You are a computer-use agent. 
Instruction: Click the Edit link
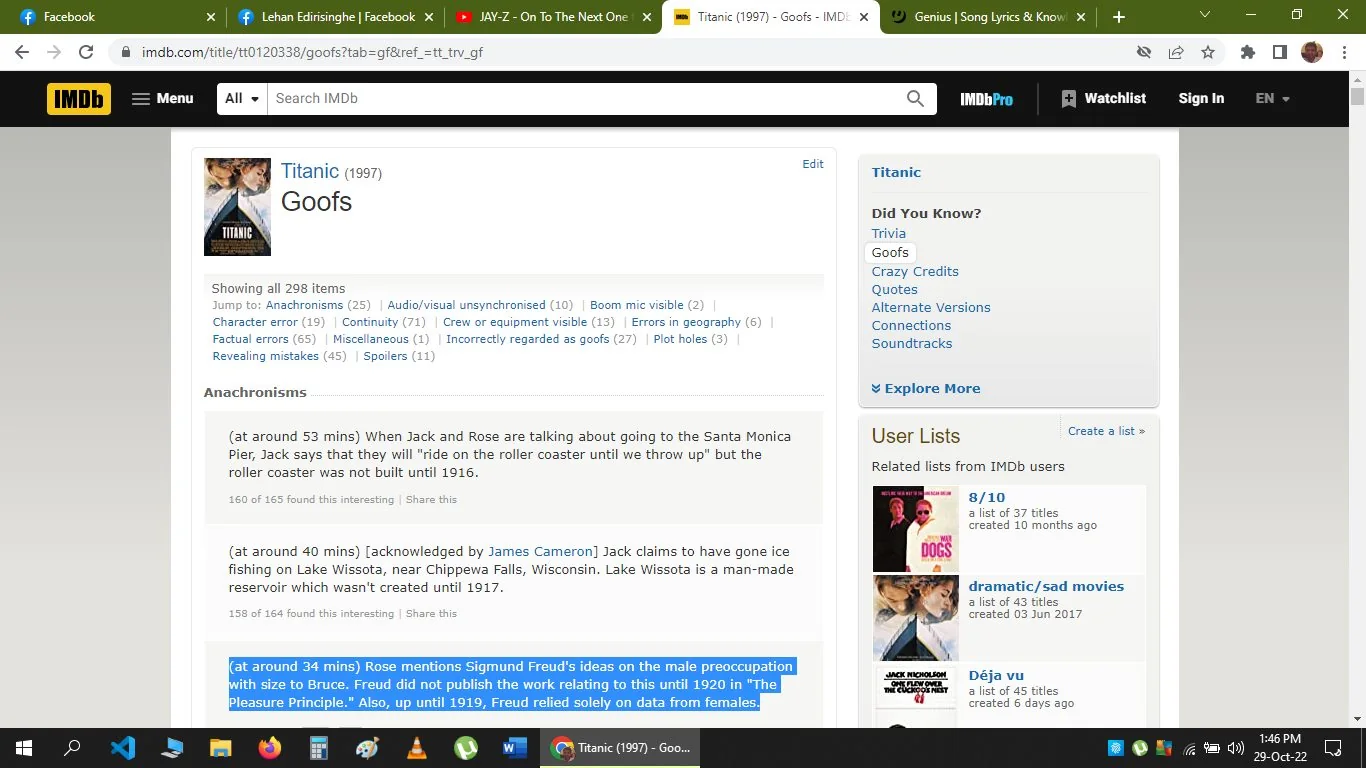813,164
